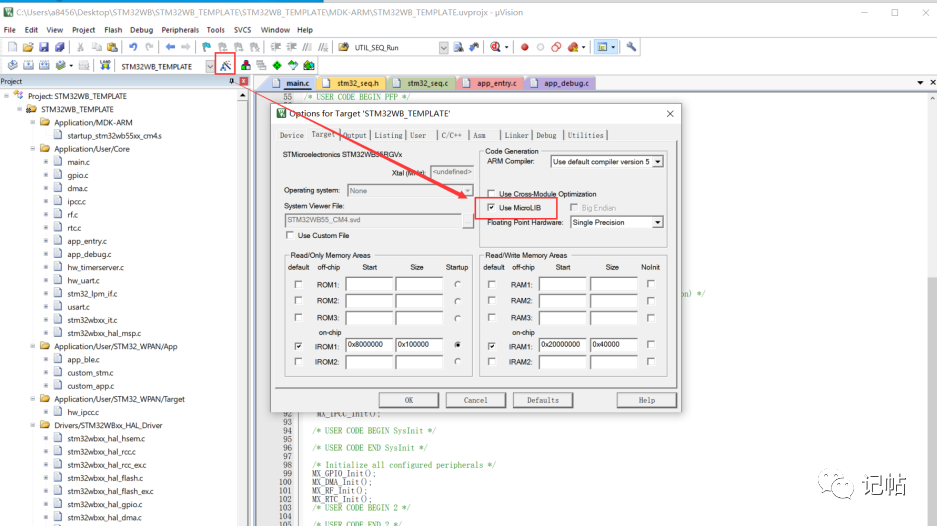Open the editor tab list dropdown arrow

tap(920, 82)
